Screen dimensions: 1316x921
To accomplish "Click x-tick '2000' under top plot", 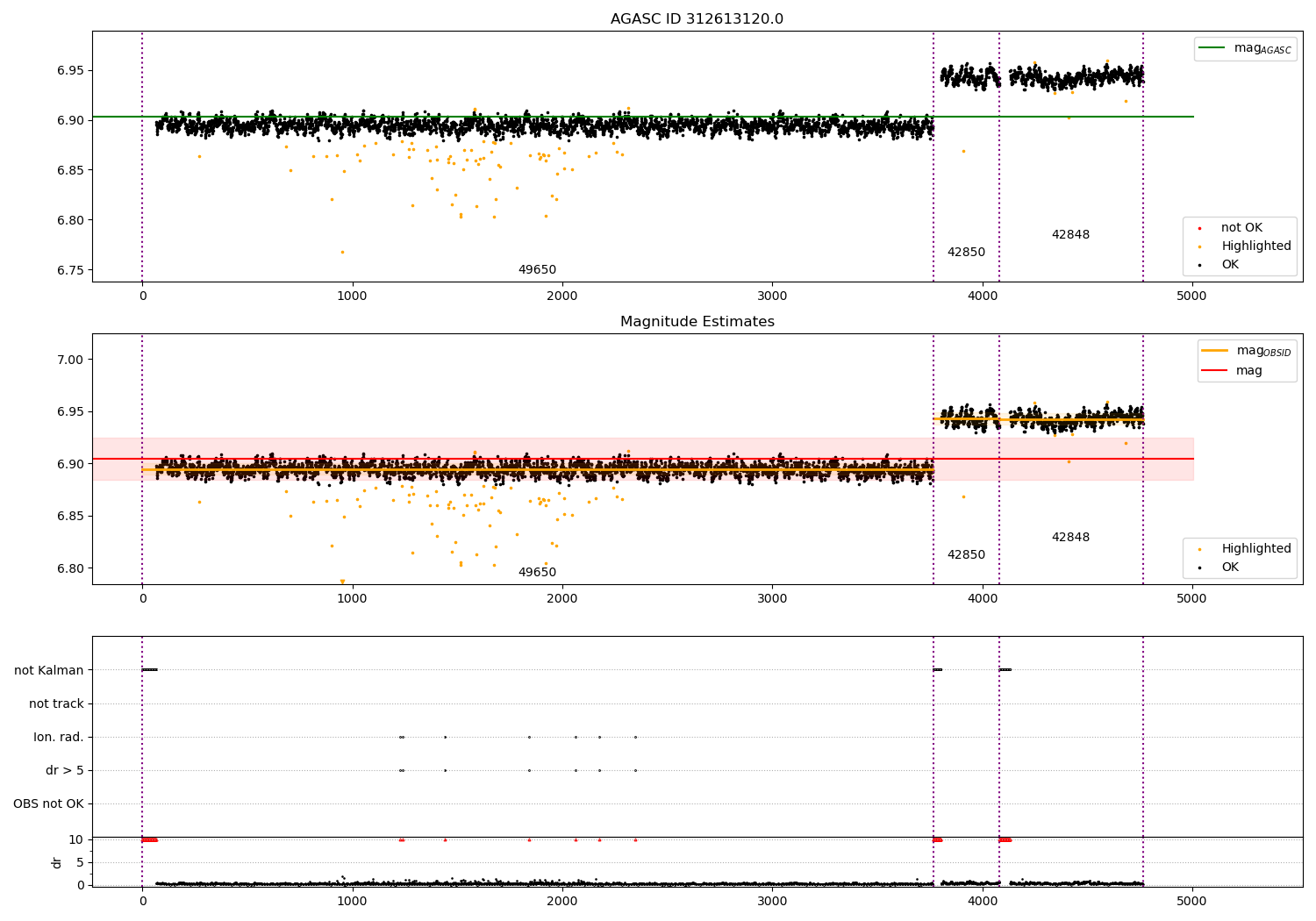I will [x=562, y=296].
